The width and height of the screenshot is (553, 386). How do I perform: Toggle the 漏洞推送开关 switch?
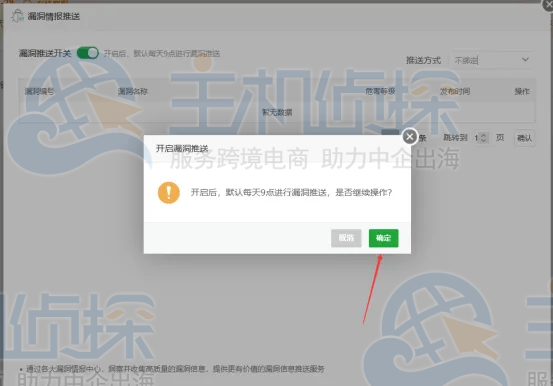point(88,53)
